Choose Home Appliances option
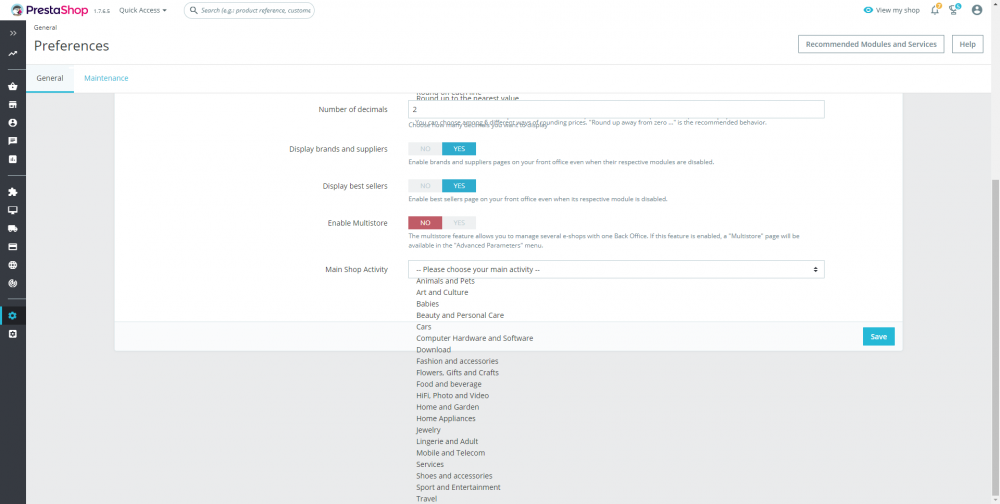 coord(446,419)
